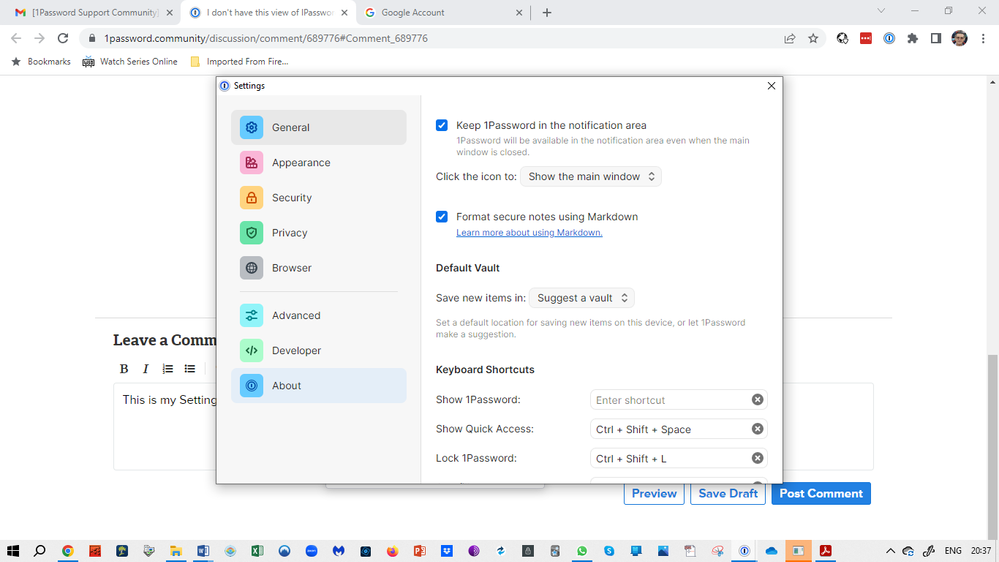Viewport: 999px width, 562px height.
Task: Select Privacy in the settings sidebar
Action: click(289, 233)
